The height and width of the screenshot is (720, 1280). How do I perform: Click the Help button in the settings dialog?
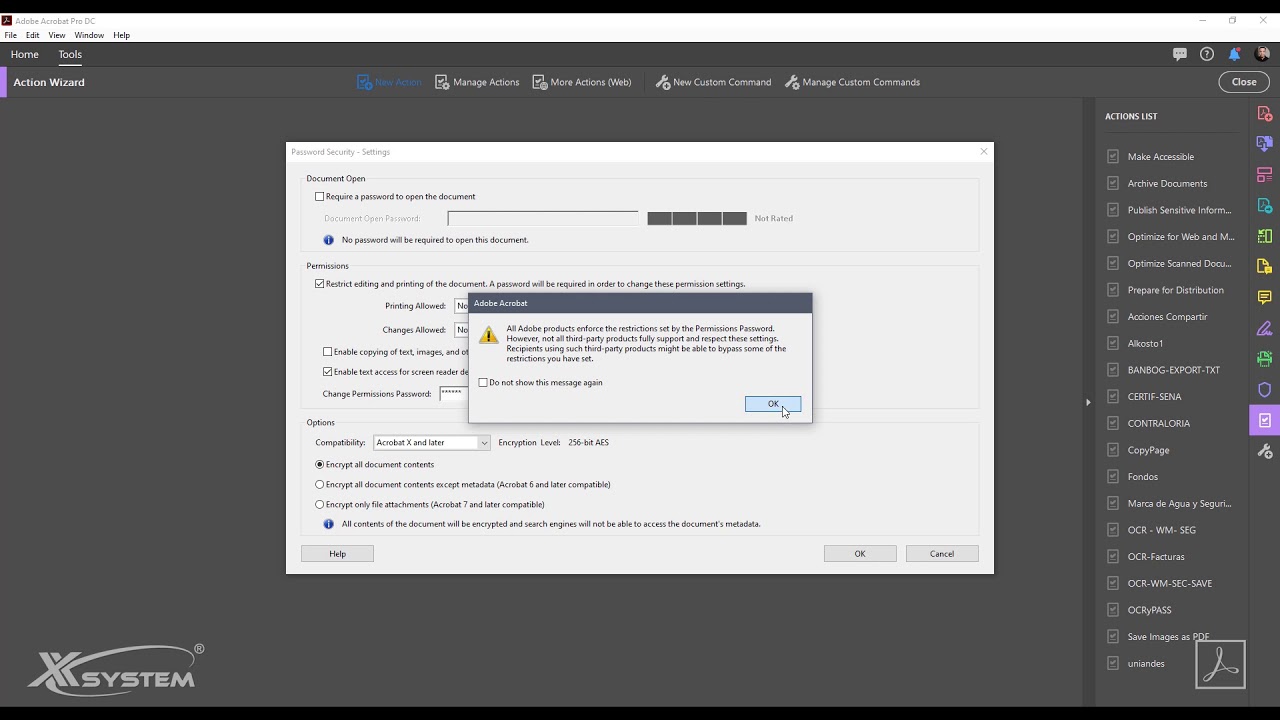point(337,554)
